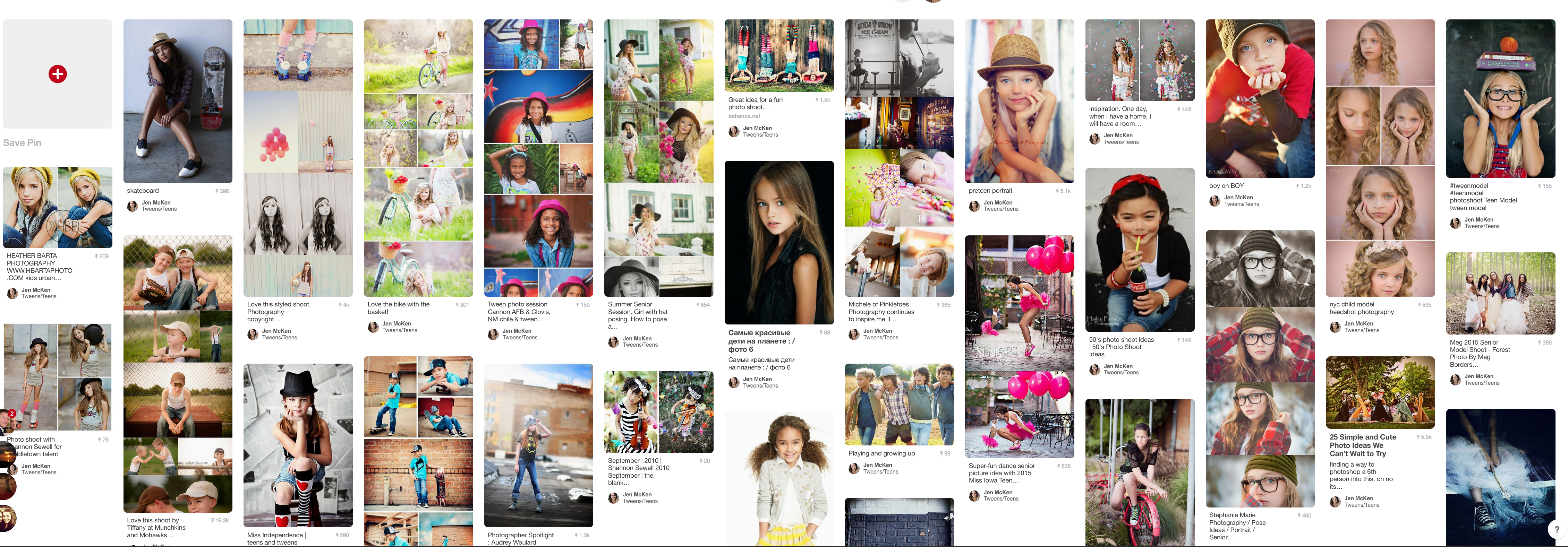
Task: Click pin count icon on preteen portrait
Action: (x=1063, y=191)
